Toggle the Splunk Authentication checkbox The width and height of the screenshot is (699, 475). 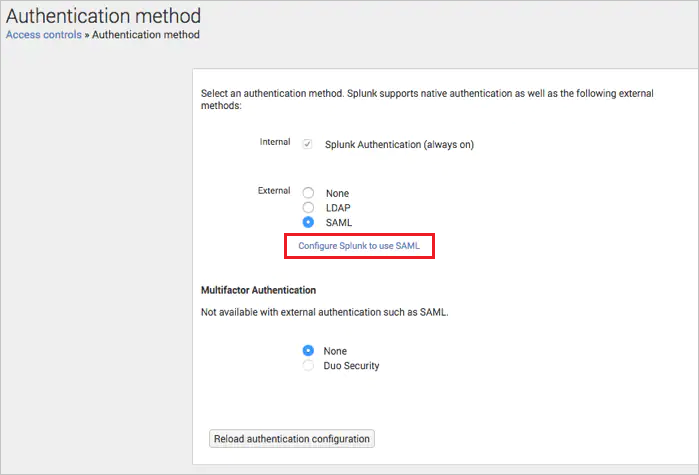(x=307, y=144)
